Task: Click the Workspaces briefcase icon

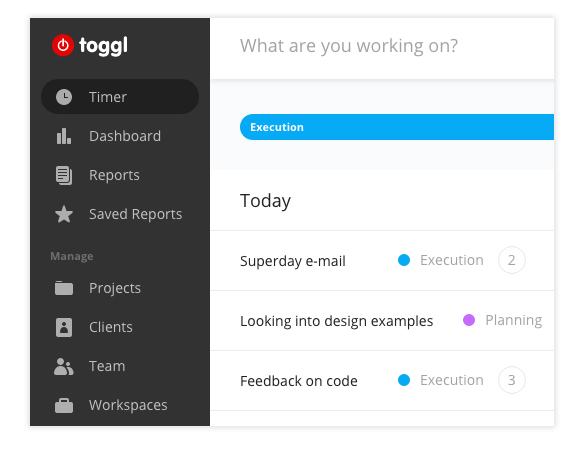Action: (64, 405)
